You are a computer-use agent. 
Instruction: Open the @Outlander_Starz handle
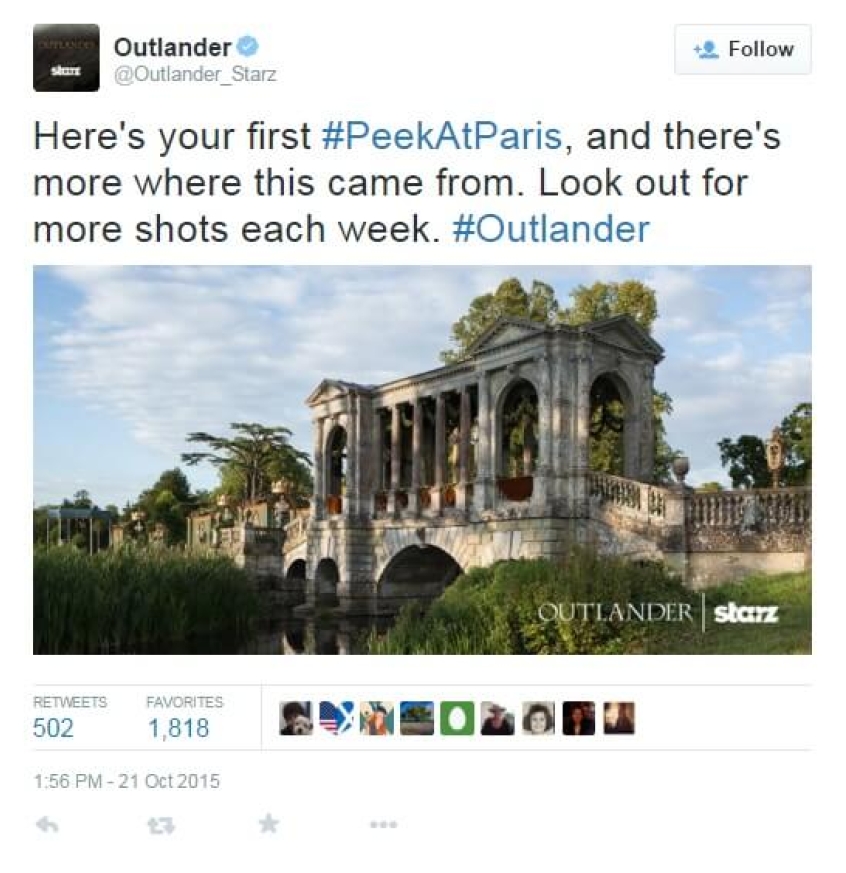pyautogui.click(x=195, y=74)
